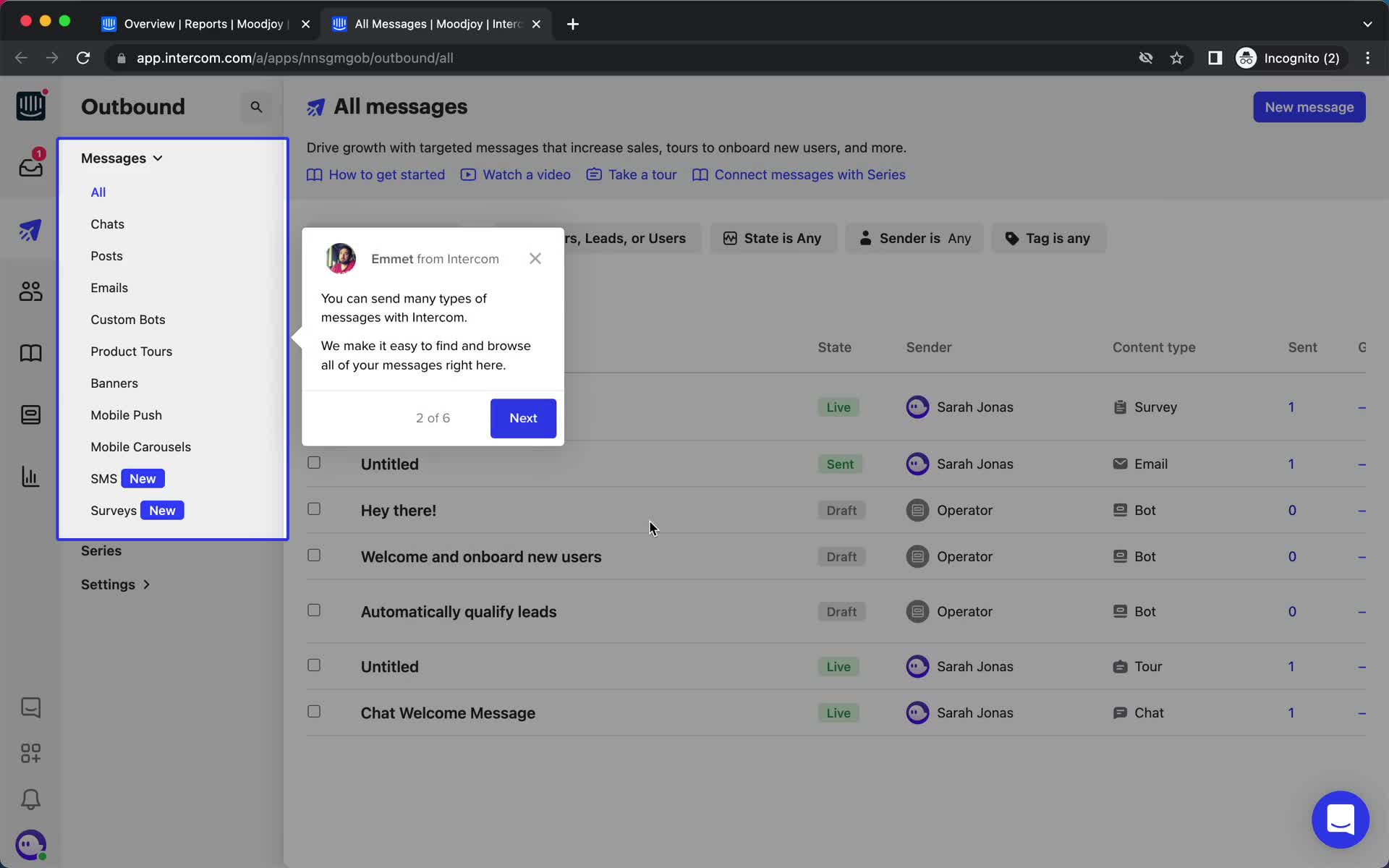Tick the checkbox for the Sent Untitled email

[314, 462]
